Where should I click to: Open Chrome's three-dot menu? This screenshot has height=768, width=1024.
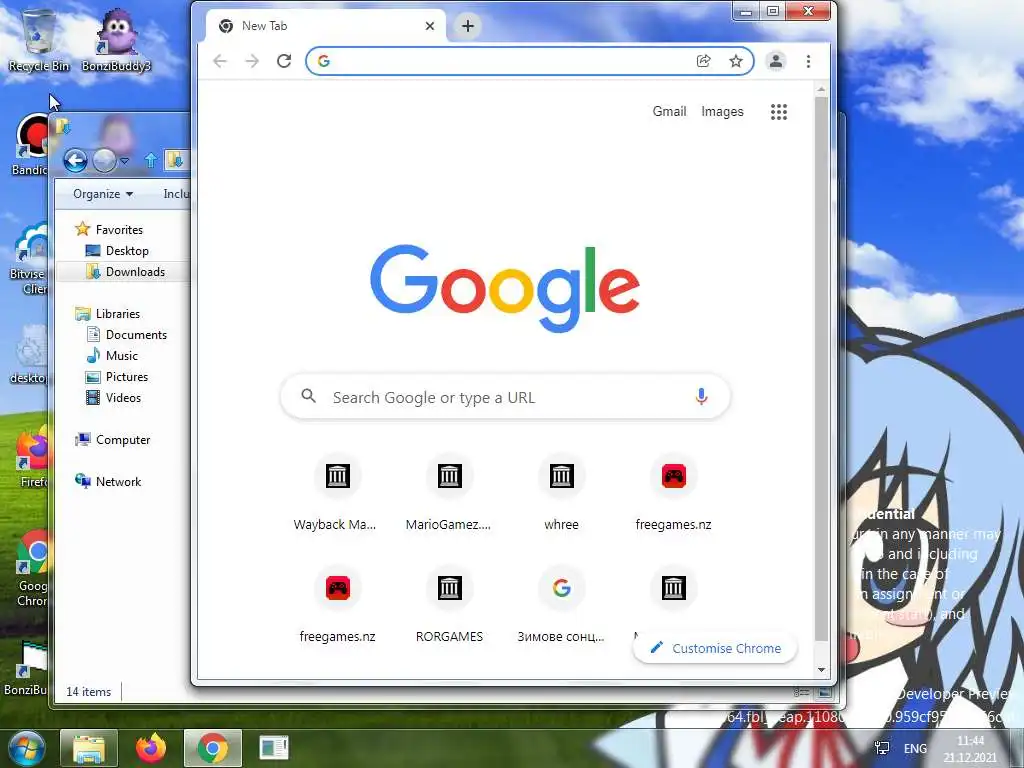coord(808,61)
